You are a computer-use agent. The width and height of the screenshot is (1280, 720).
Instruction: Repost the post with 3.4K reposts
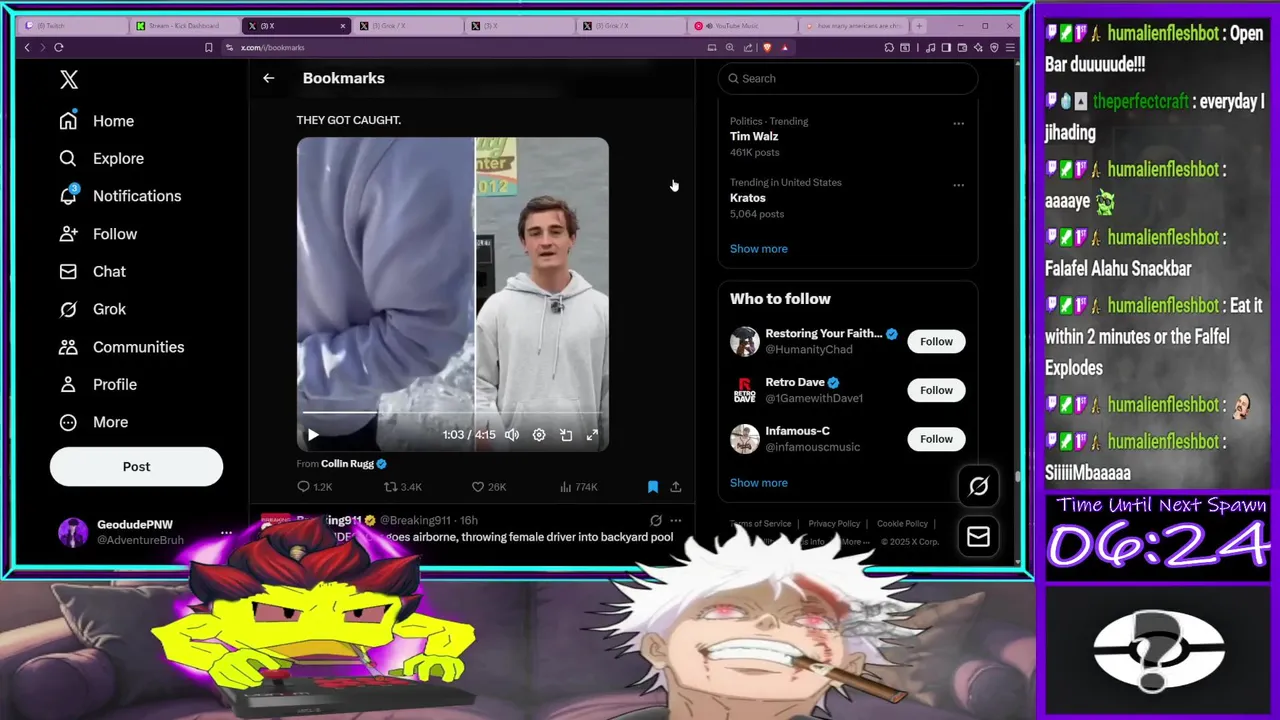pyautogui.click(x=403, y=487)
